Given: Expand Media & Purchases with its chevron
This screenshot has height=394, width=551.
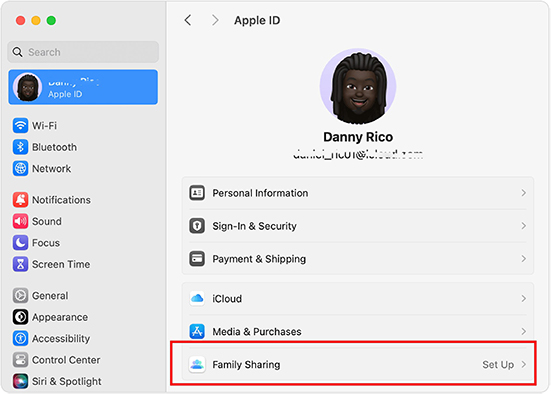Looking at the screenshot, I should click(x=524, y=331).
